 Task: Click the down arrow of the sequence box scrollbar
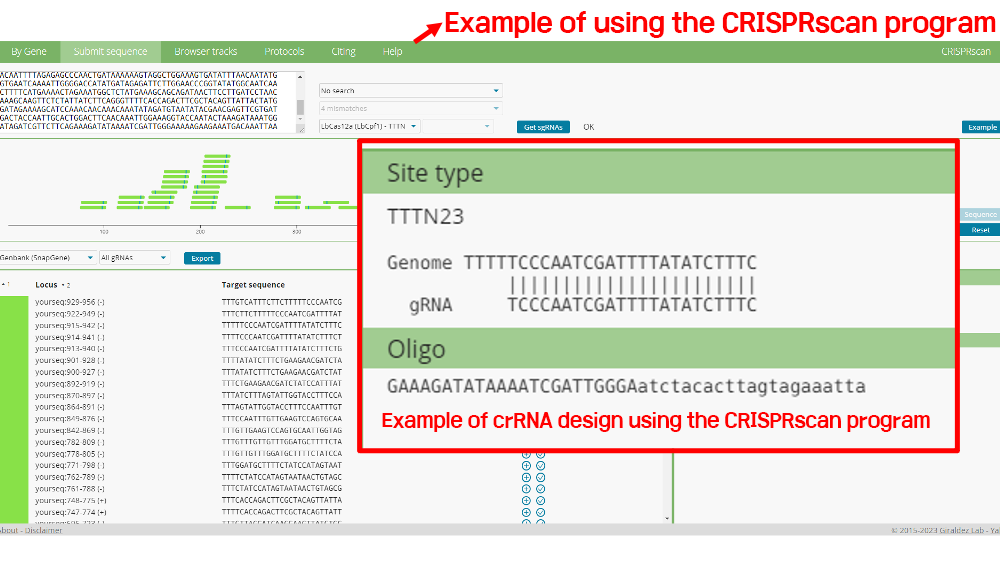click(300, 119)
